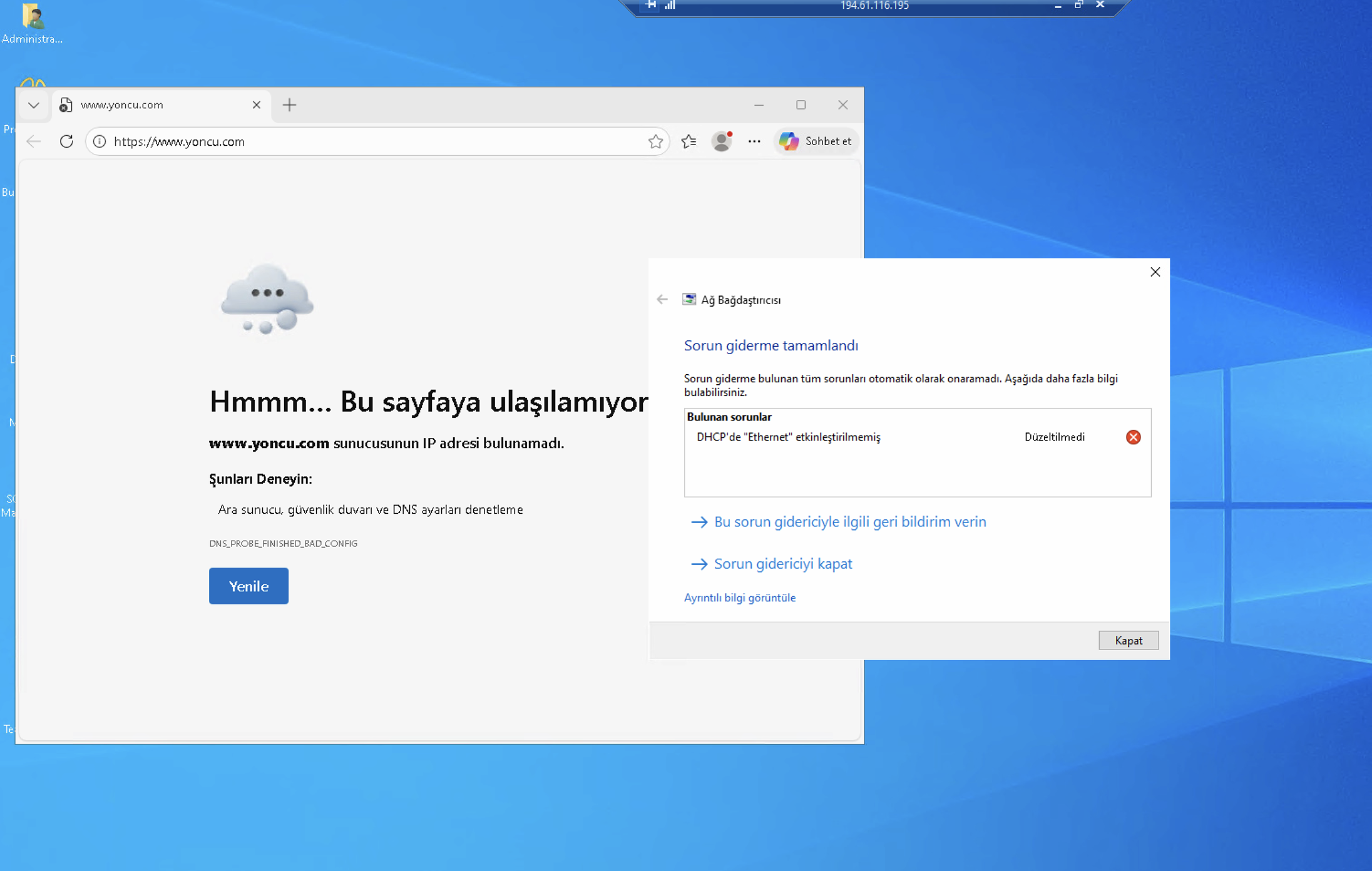This screenshot has height=871, width=1372.
Task: Open Ayrıntılı bilgi görüntüle link
Action: 739,598
